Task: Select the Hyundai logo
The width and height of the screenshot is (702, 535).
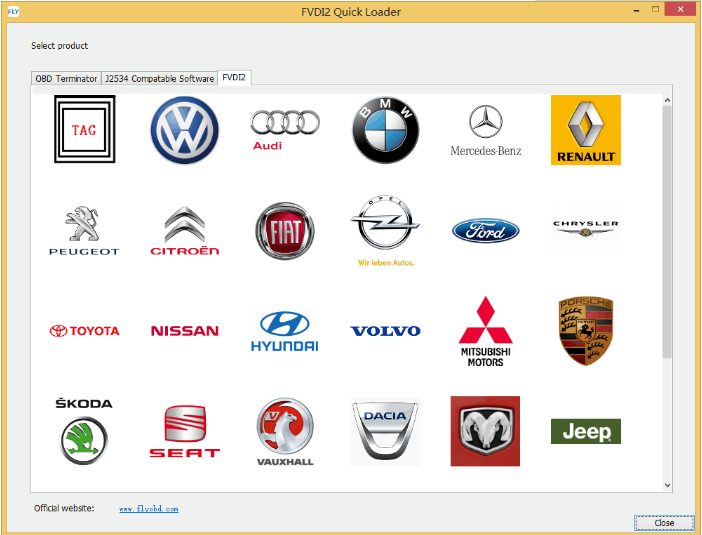Action: click(285, 331)
